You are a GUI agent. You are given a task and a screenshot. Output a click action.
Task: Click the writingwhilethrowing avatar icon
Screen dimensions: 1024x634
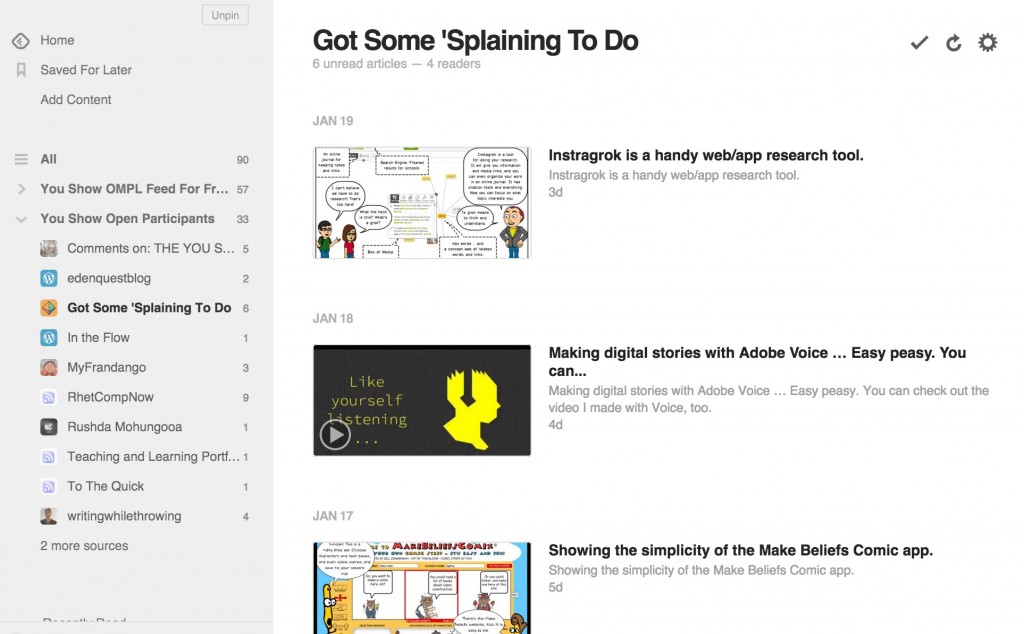pyautogui.click(x=49, y=516)
